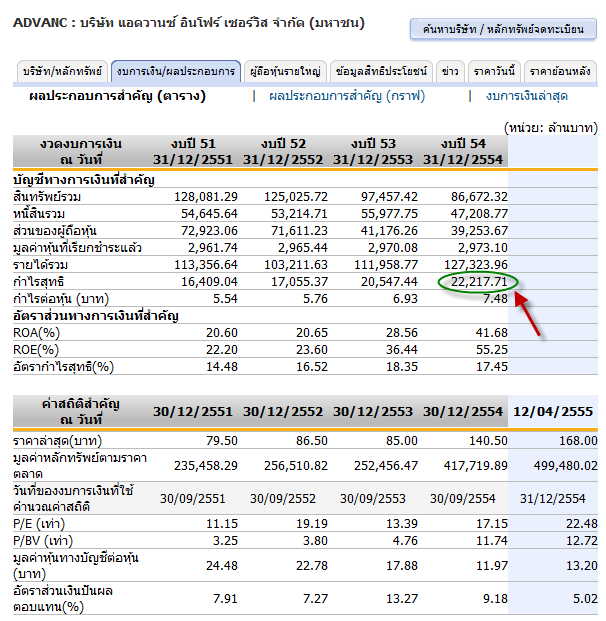606x621 pixels.
Task: Click the ROA(%) row label
Action: [36, 333]
